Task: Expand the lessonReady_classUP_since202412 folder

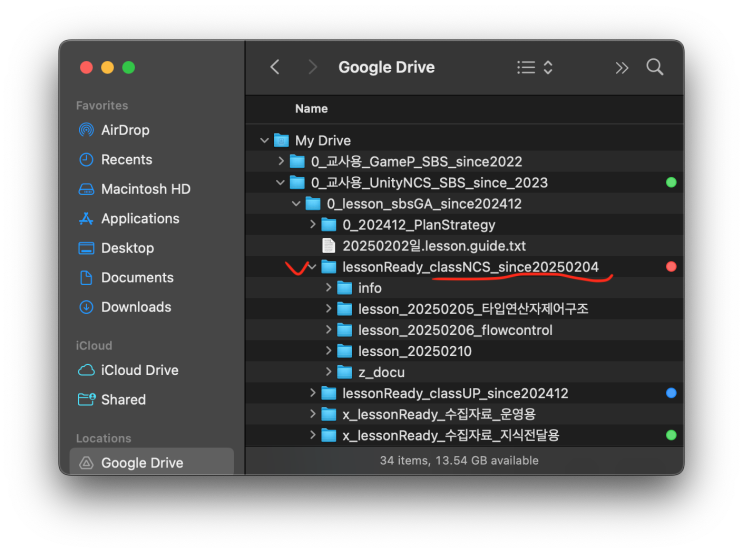Action: tap(313, 392)
